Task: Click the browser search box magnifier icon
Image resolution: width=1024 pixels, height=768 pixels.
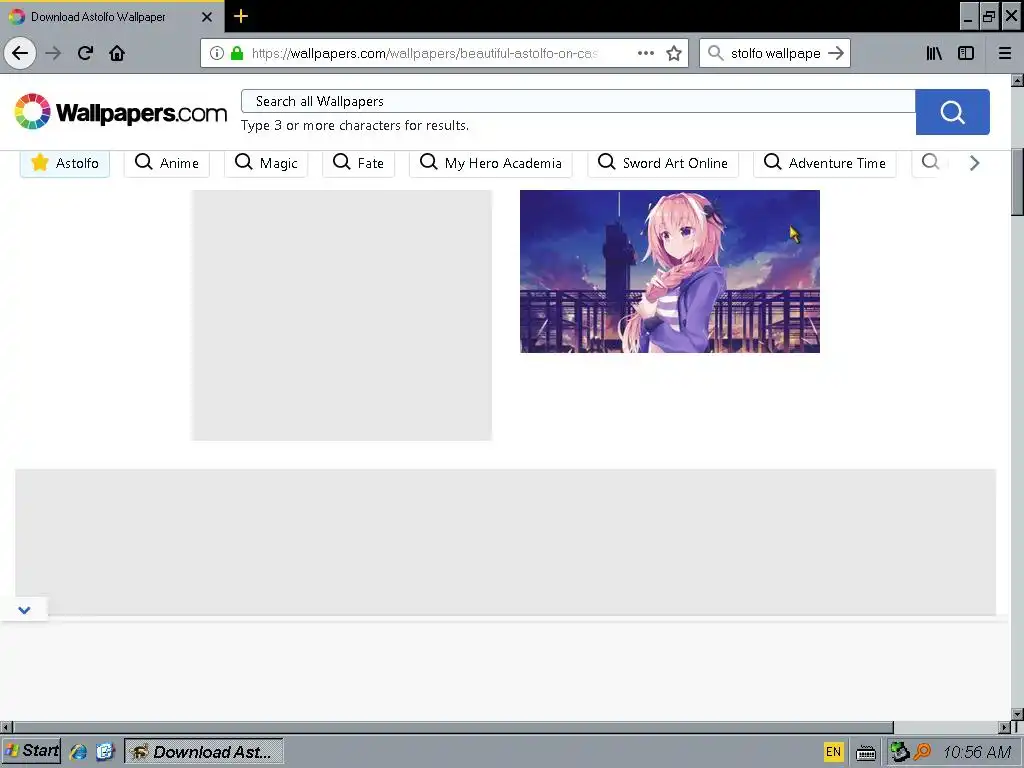Action: point(716,53)
